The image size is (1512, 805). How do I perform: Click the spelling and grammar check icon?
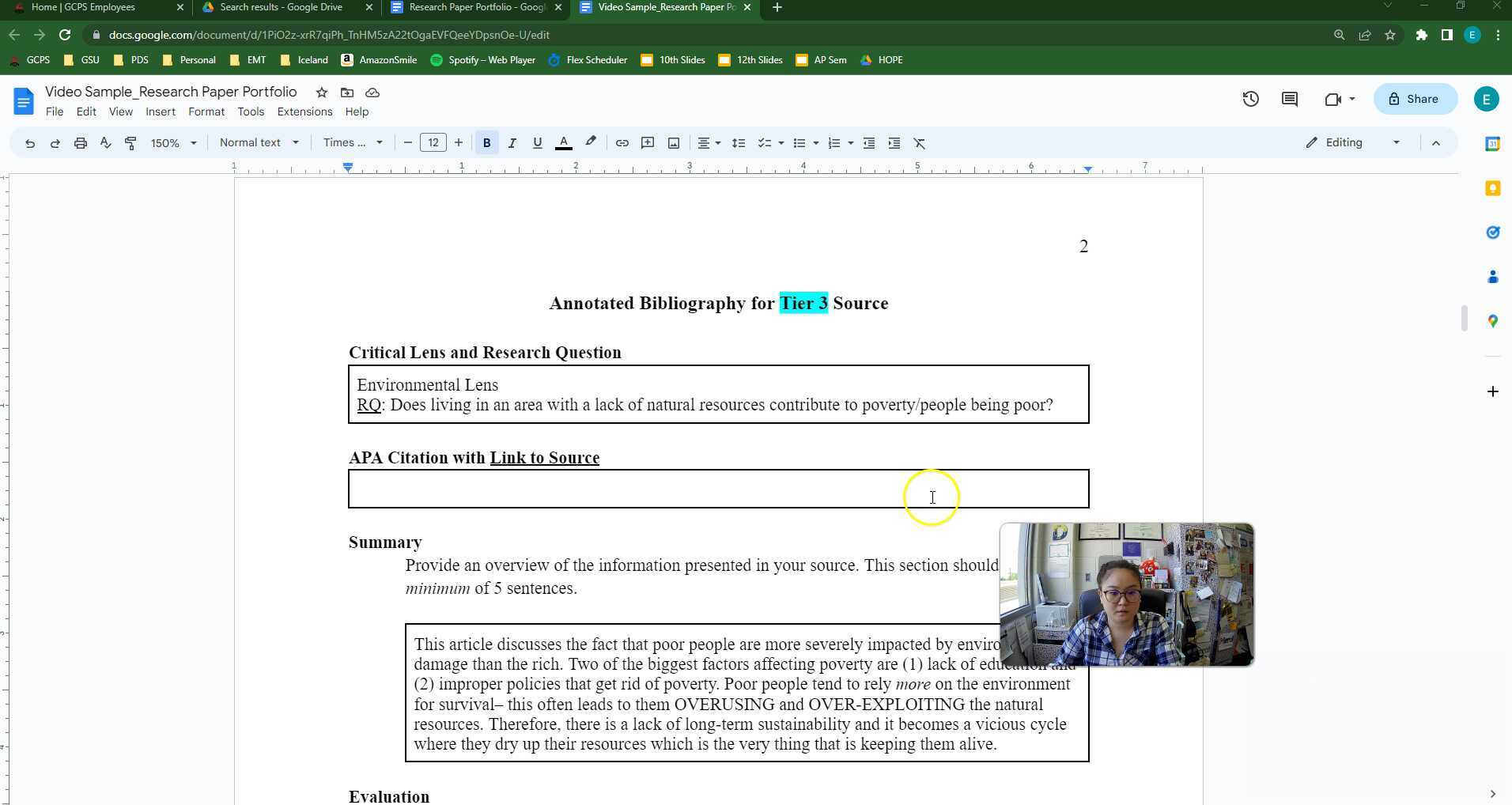[x=105, y=143]
